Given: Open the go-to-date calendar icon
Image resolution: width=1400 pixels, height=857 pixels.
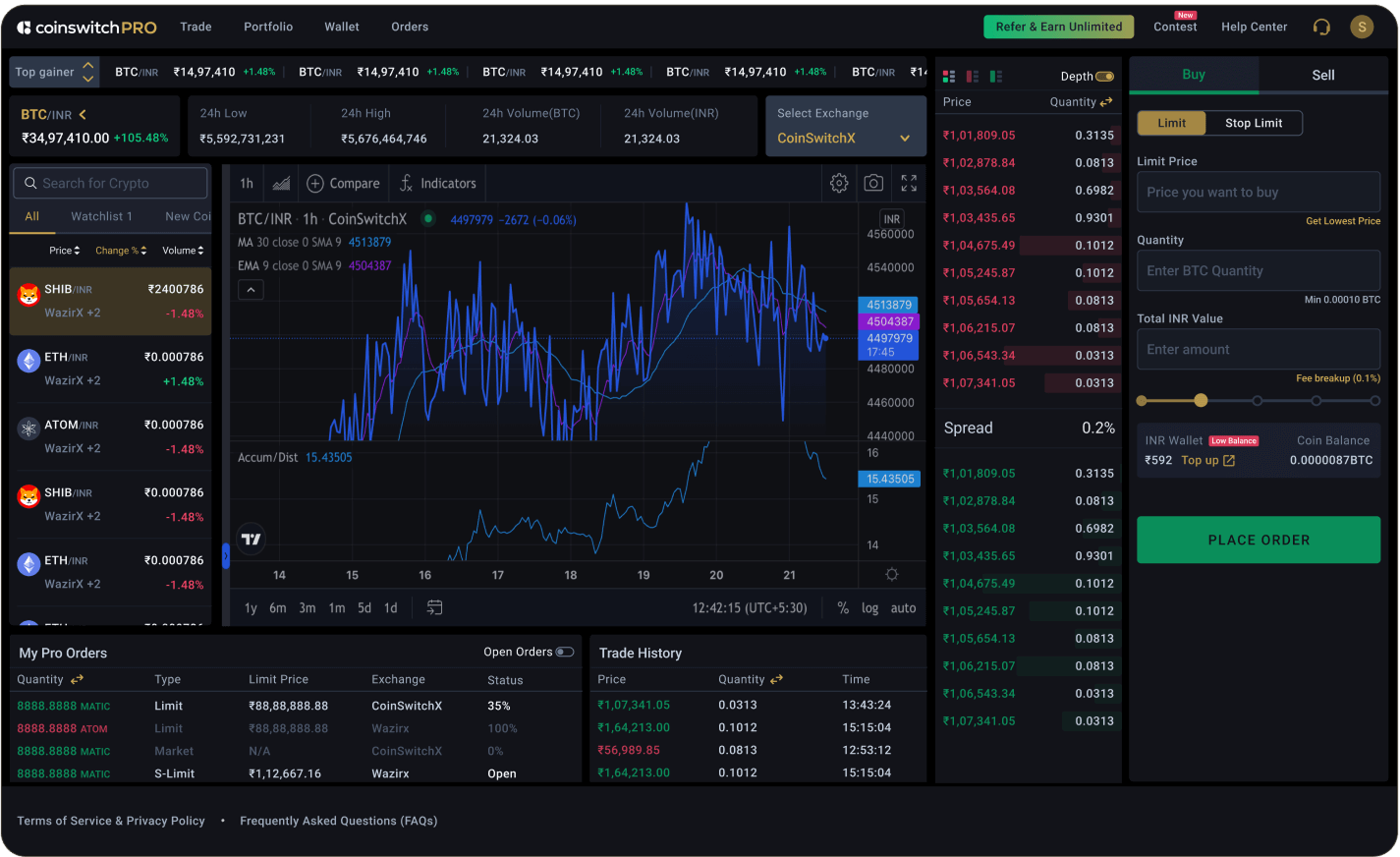Looking at the screenshot, I should tap(434, 608).
